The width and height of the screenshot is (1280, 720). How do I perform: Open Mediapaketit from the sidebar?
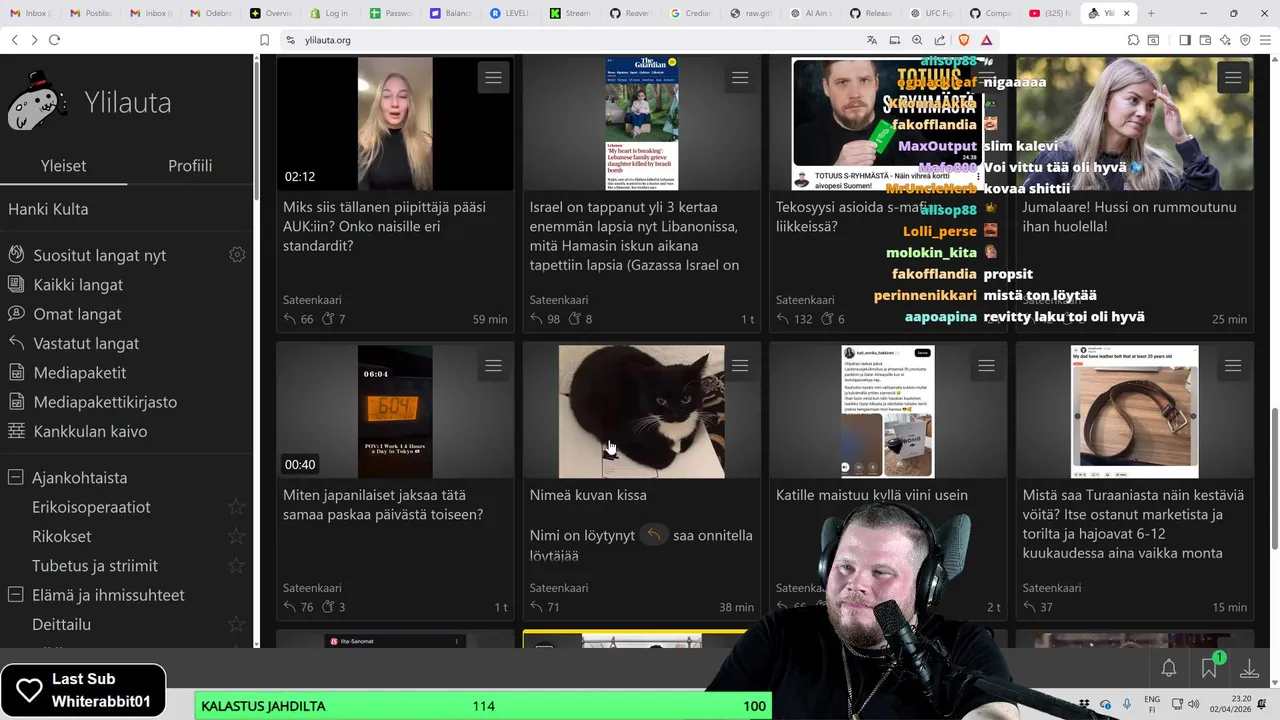80,372
